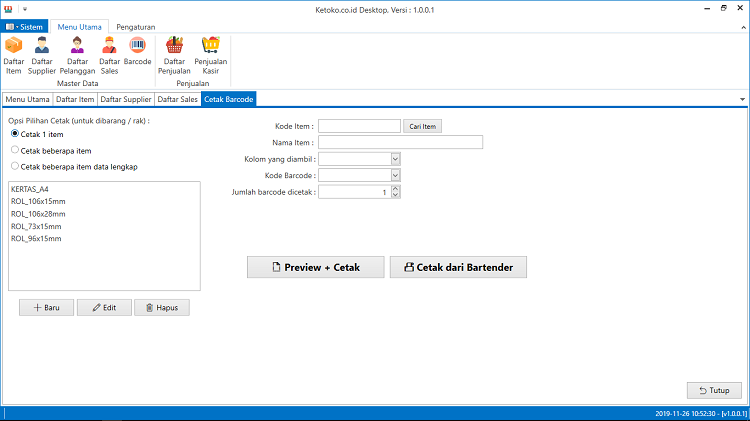Click Preview + Cetak button
The width and height of the screenshot is (750, 421).
[316, 267]
